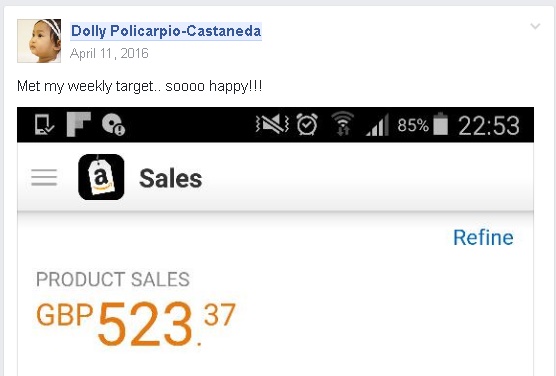Click the poster's profile picture thumbnail
Screen dimensions: 556x376
[x=39, y=41]
